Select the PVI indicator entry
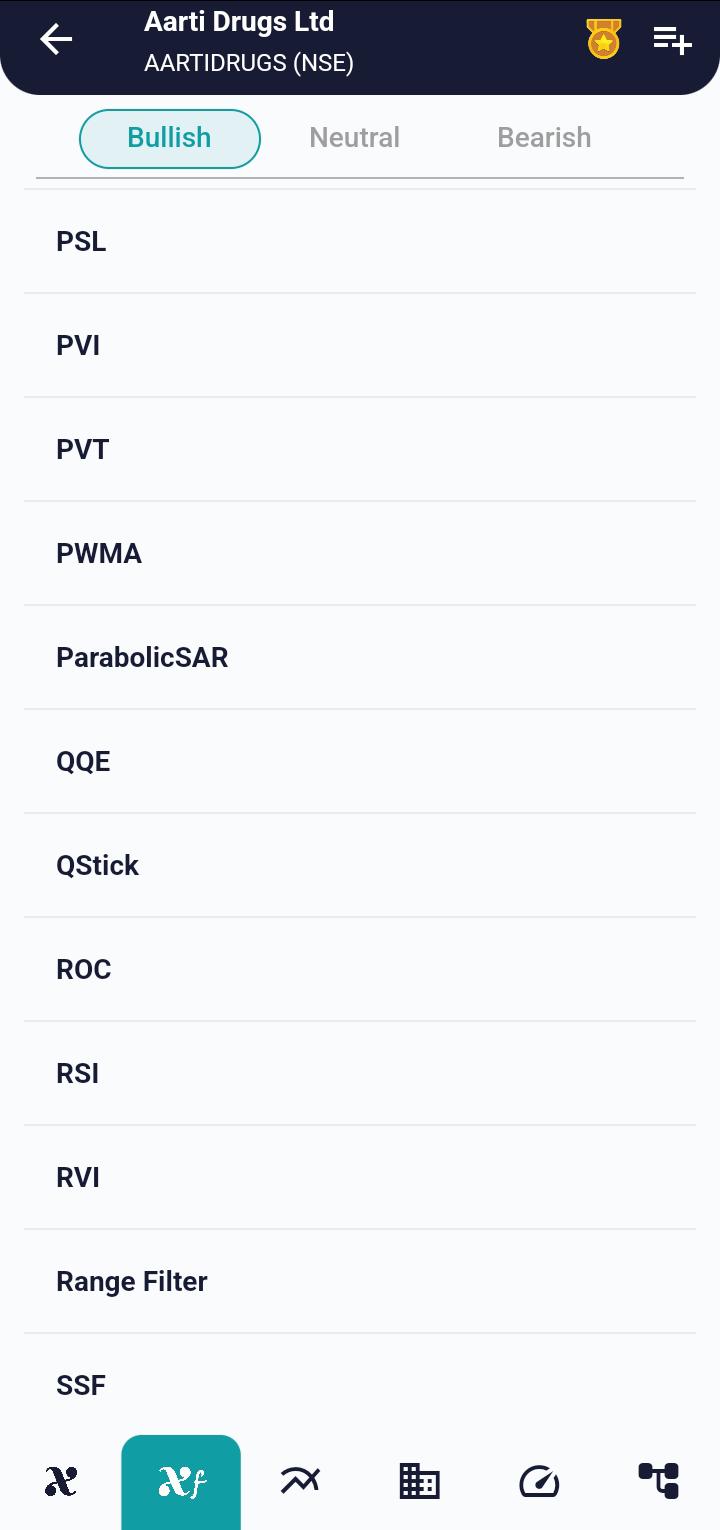 click(x=360, y=346)
